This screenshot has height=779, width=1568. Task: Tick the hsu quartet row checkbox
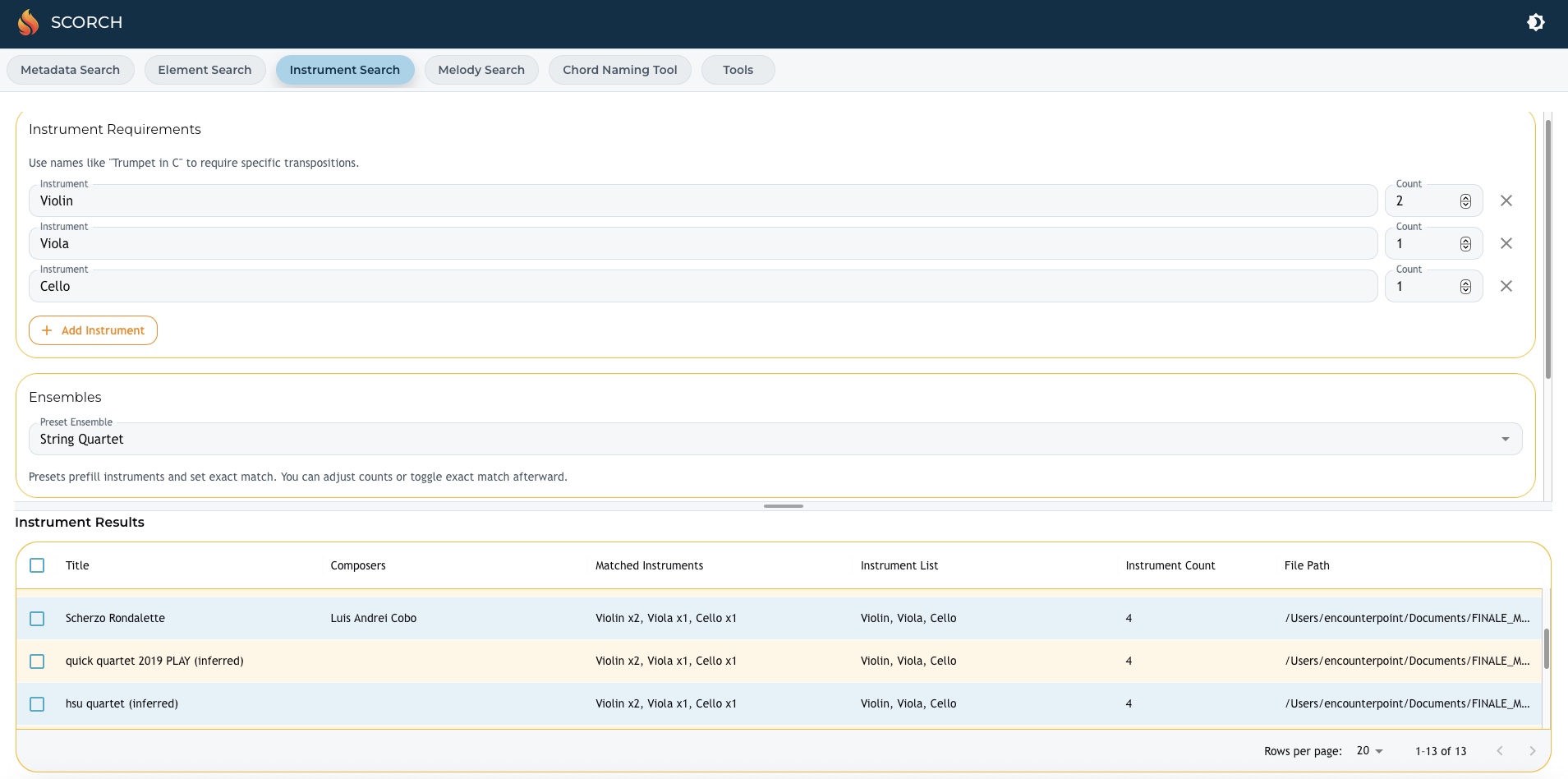[x=37, y=703]
